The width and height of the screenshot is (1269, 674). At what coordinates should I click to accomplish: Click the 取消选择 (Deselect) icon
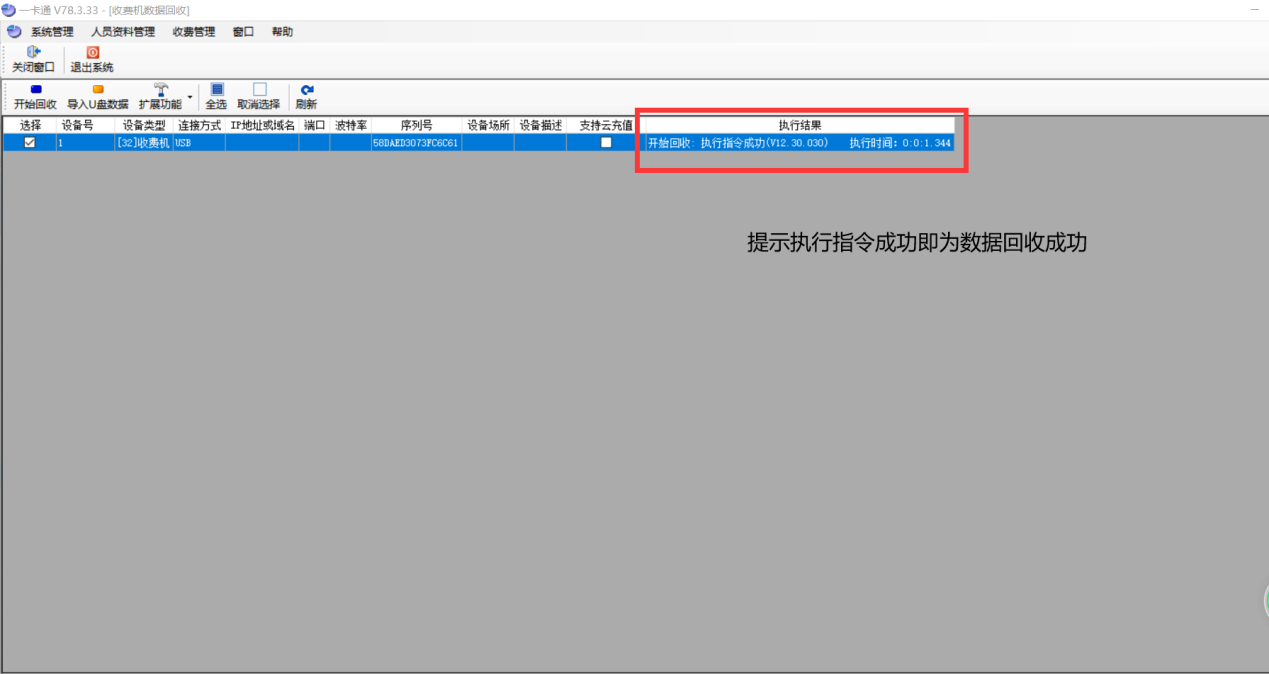point(258,90)
